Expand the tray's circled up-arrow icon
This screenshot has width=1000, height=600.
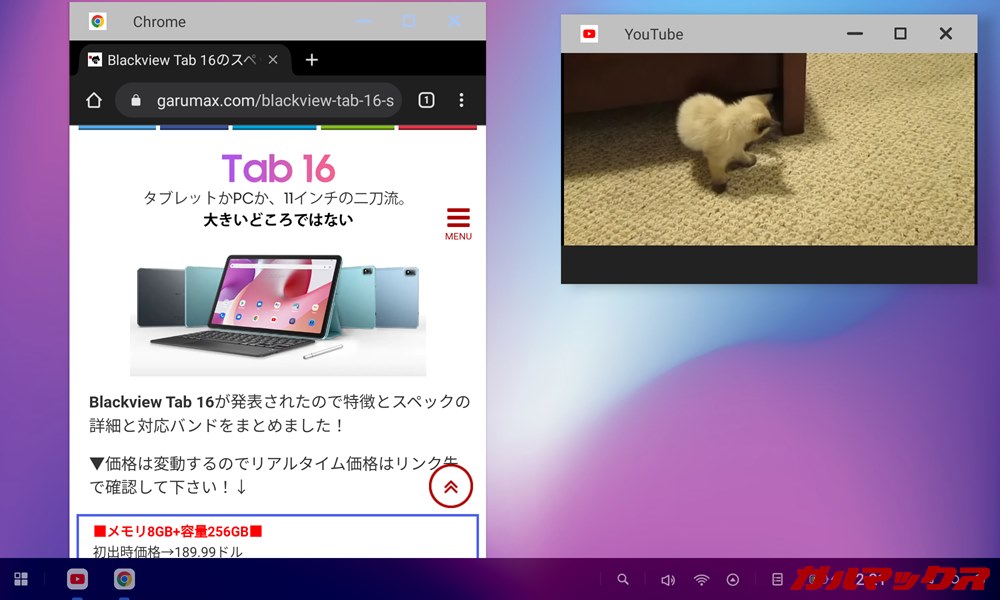(x=733, y=579)
